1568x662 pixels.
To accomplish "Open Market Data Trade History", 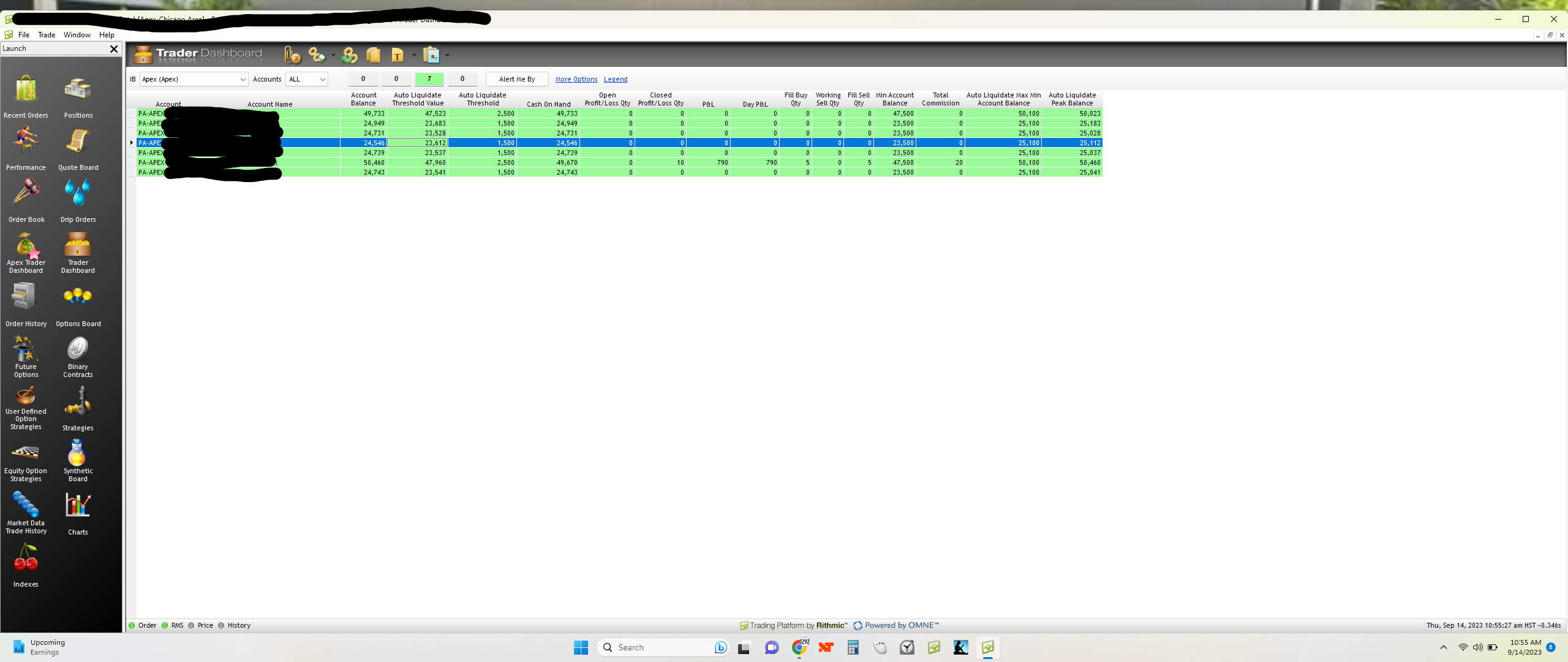I will coord(26,514).
